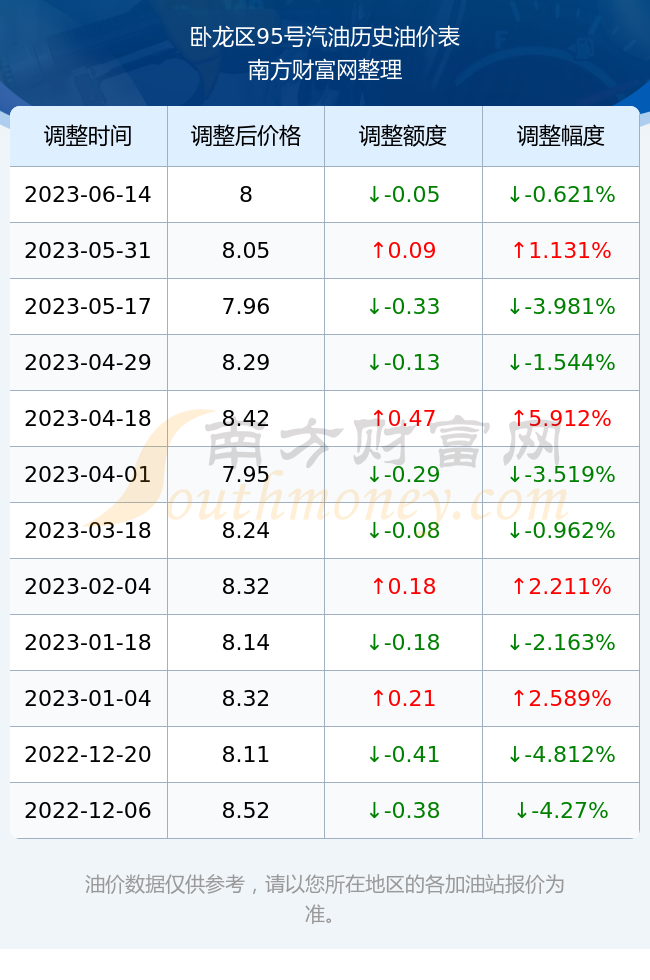The width and height of the screenshot is (650, 980).
Task: Click the green ↓-0.33 adjustment value
Action: 403,306
